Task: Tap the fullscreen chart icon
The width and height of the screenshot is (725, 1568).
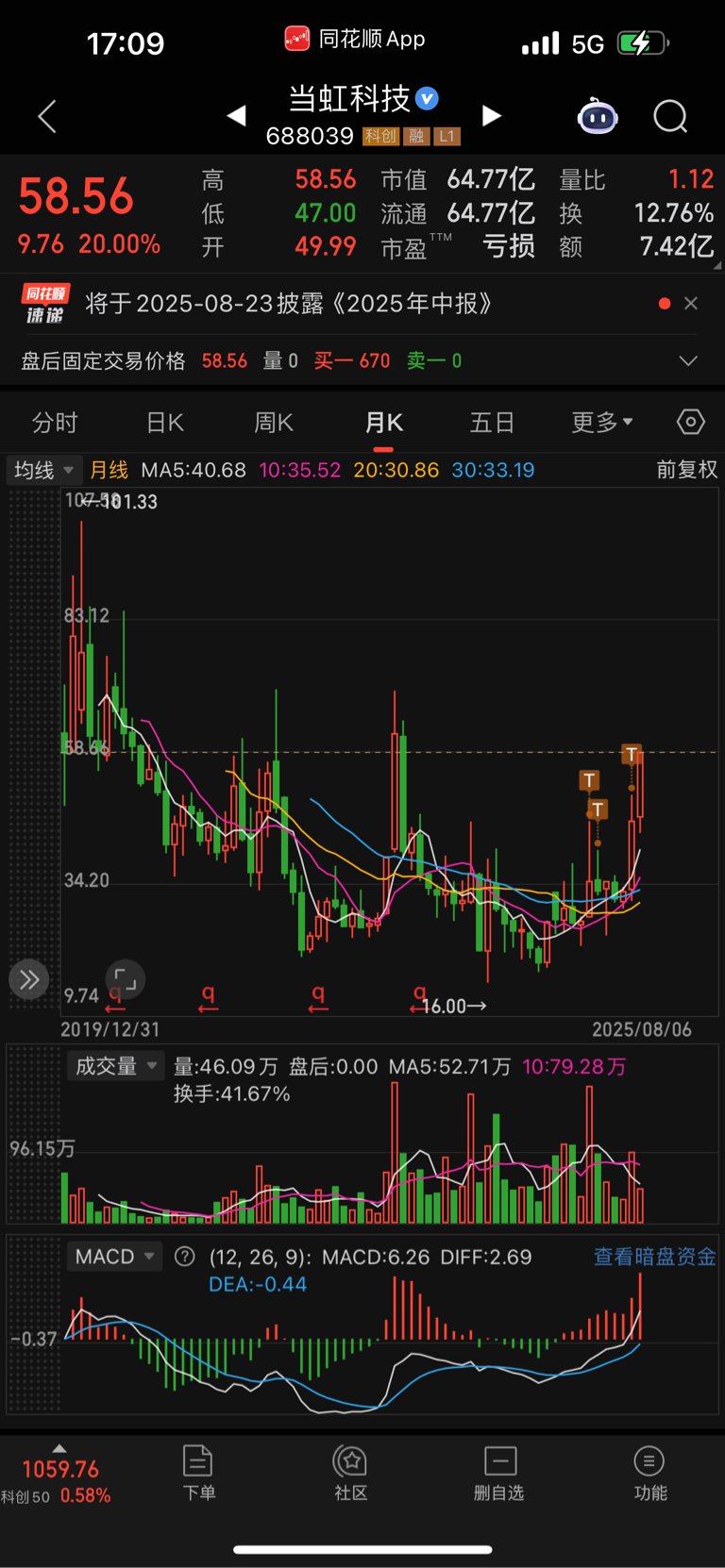Action: click(x=125, y=979)
